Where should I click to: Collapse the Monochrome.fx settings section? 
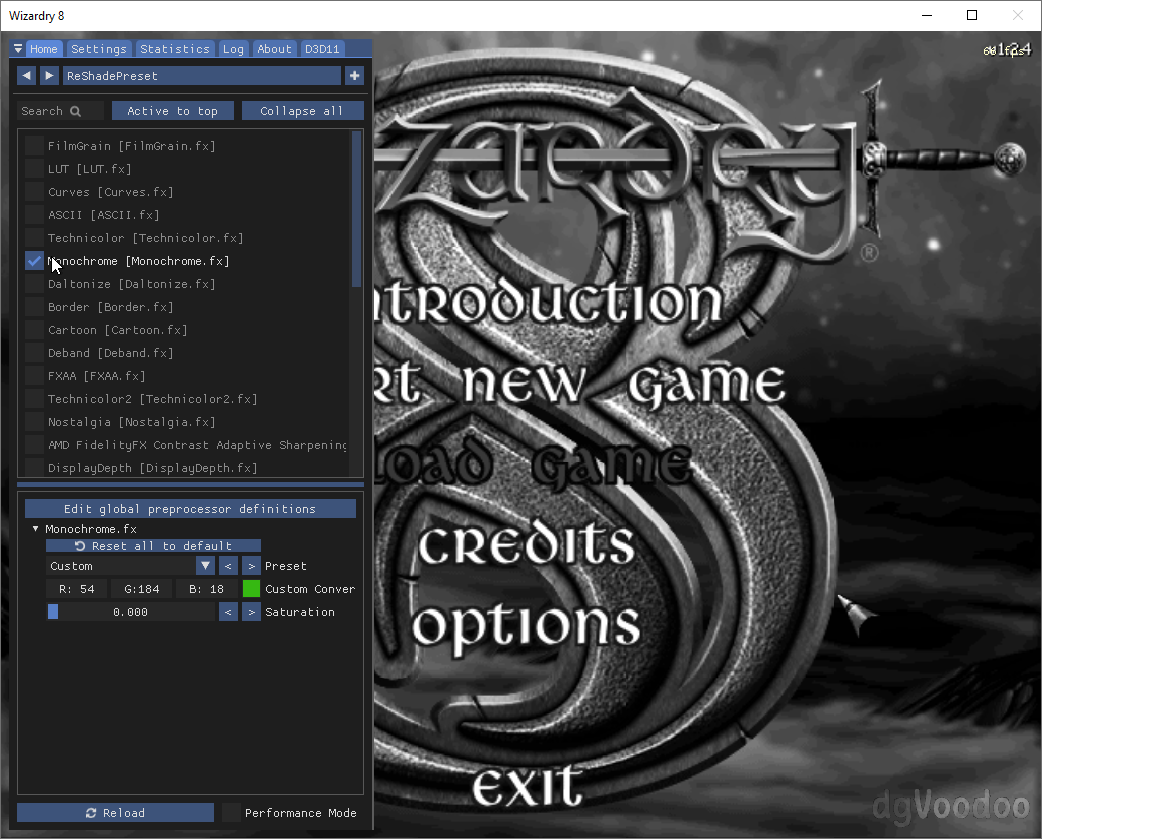coord(35,528)
